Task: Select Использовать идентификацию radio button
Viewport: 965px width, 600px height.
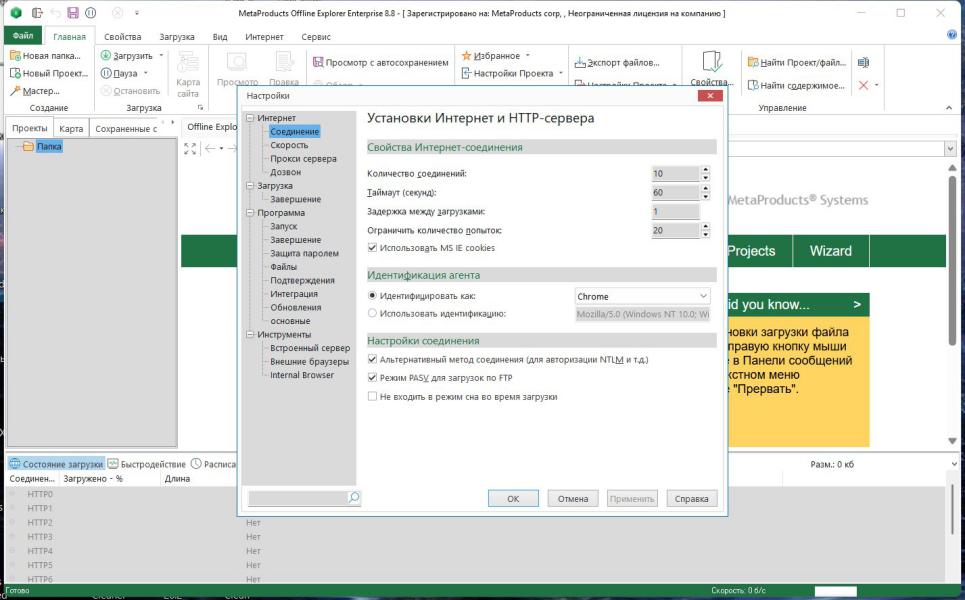Action: pyautogui.click(x=372, y=314)
